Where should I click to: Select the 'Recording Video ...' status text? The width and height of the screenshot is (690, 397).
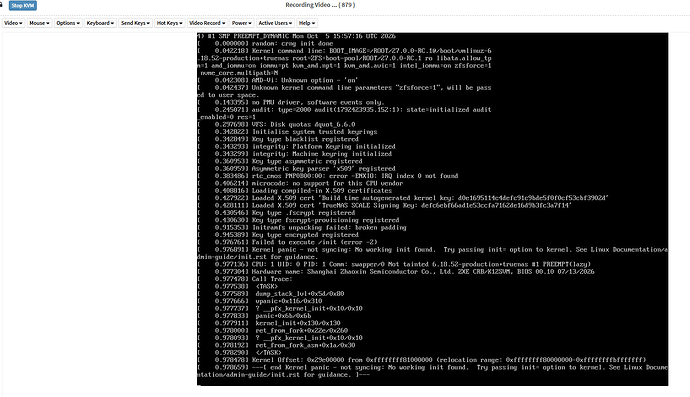[320, 5]
